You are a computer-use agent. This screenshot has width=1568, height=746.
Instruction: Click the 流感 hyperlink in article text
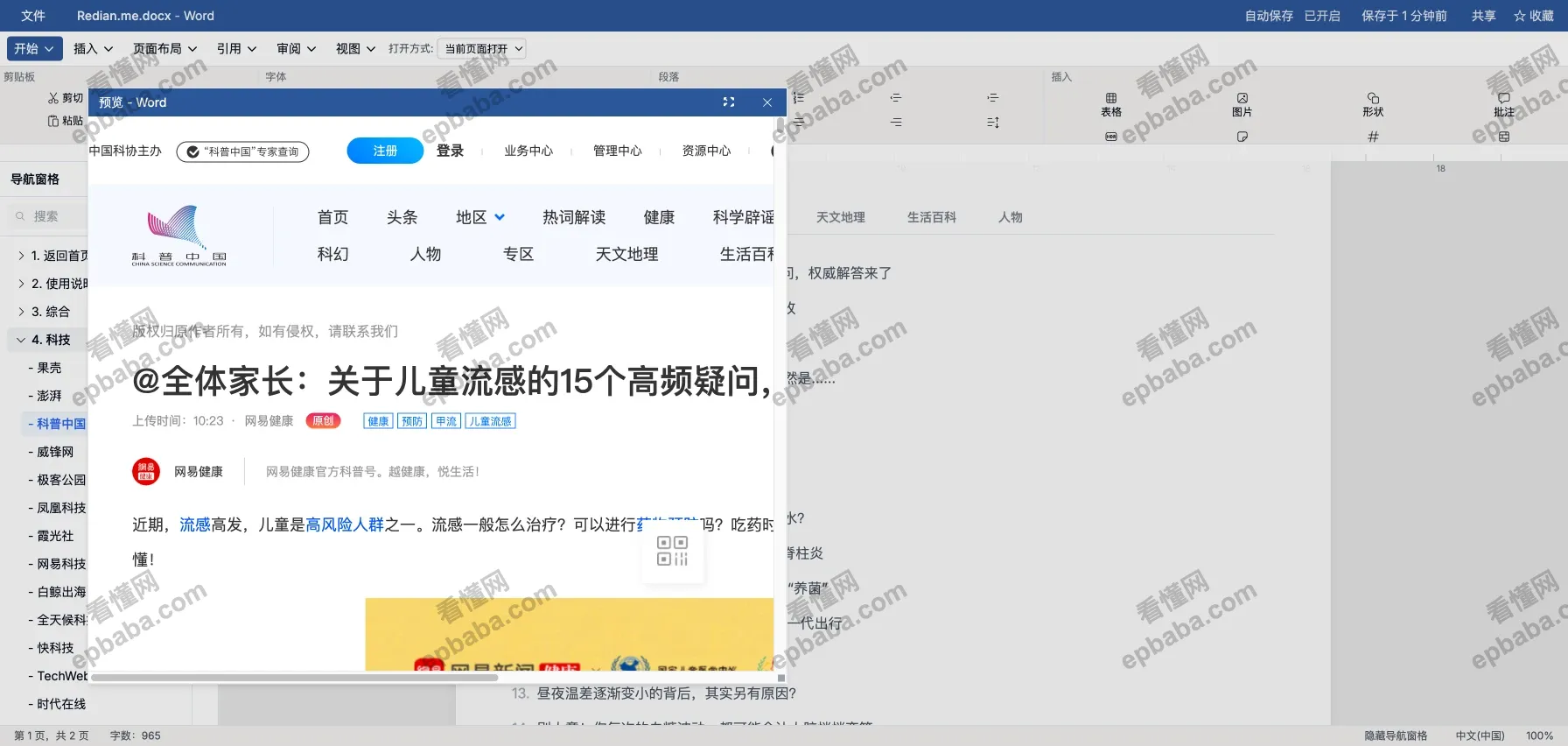(x=195, y=524)
